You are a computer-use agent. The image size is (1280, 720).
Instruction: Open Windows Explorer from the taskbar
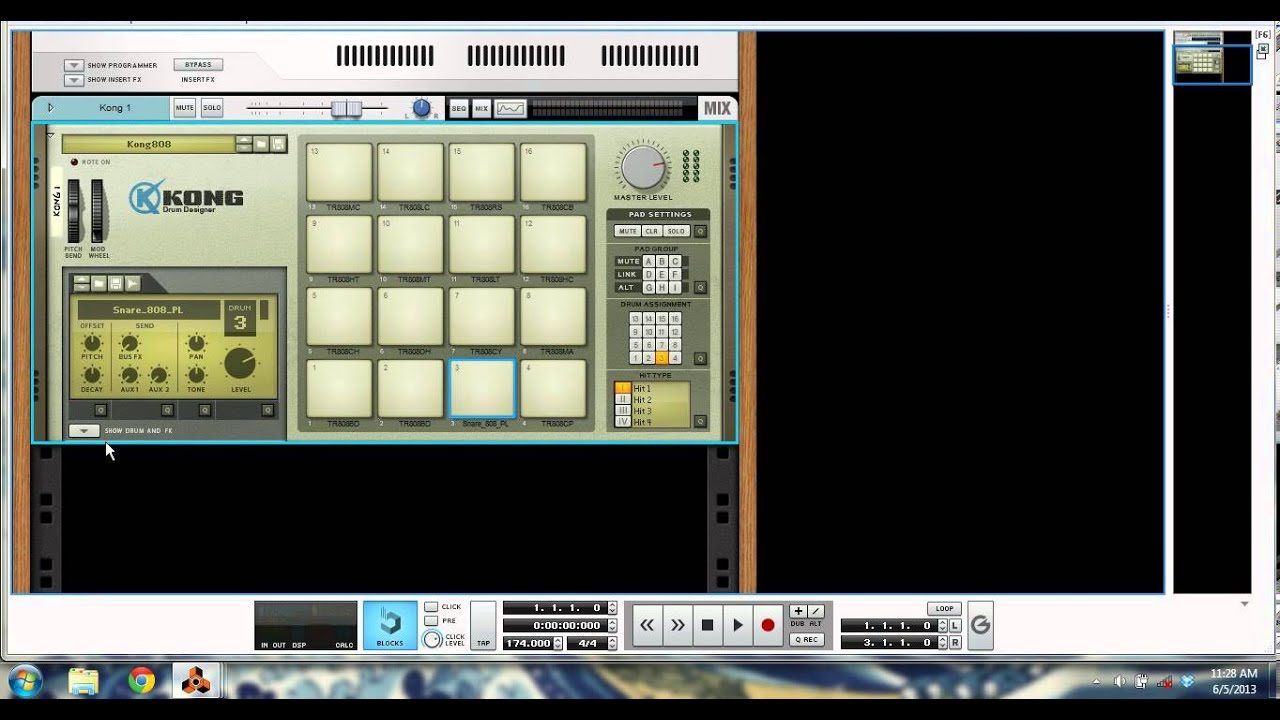point(84,682)
